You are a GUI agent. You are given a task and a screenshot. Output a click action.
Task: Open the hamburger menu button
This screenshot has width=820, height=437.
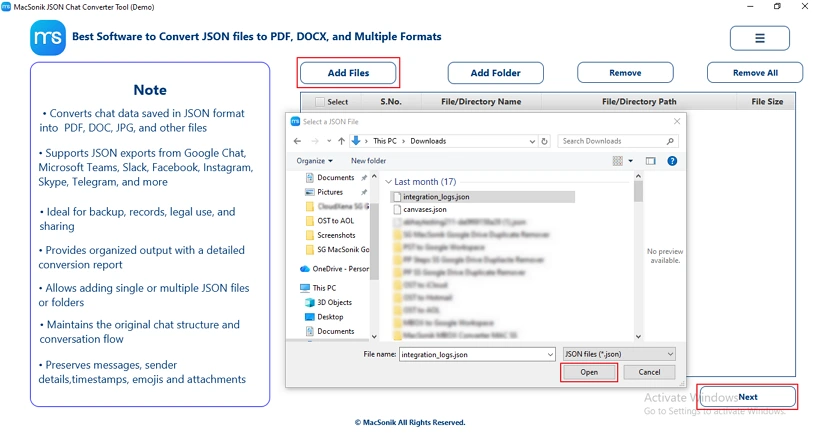(759, 38)
